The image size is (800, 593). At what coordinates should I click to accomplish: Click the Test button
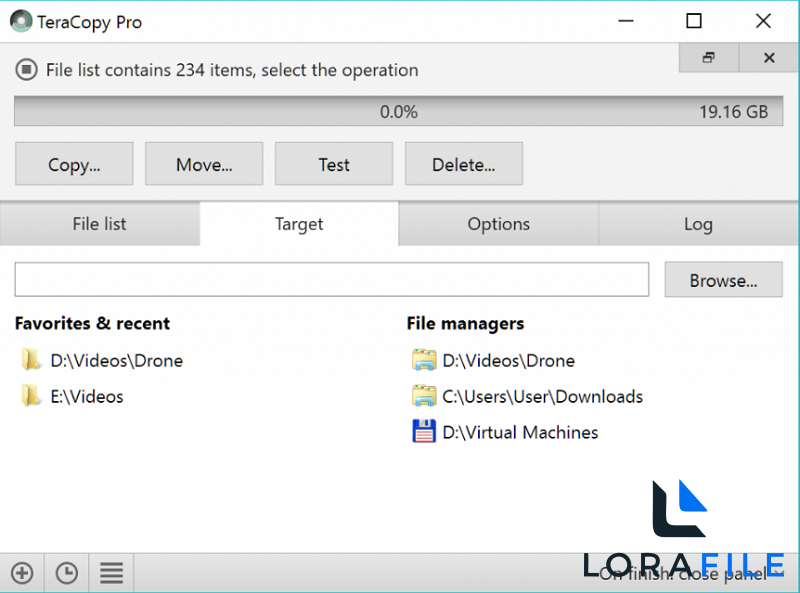click(x=334, y=164)
